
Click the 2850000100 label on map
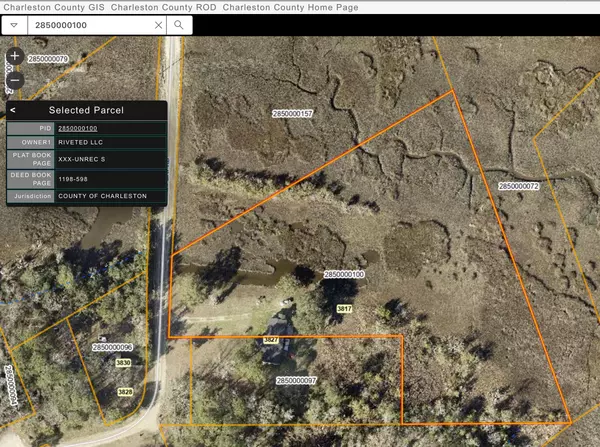(345, 273)
